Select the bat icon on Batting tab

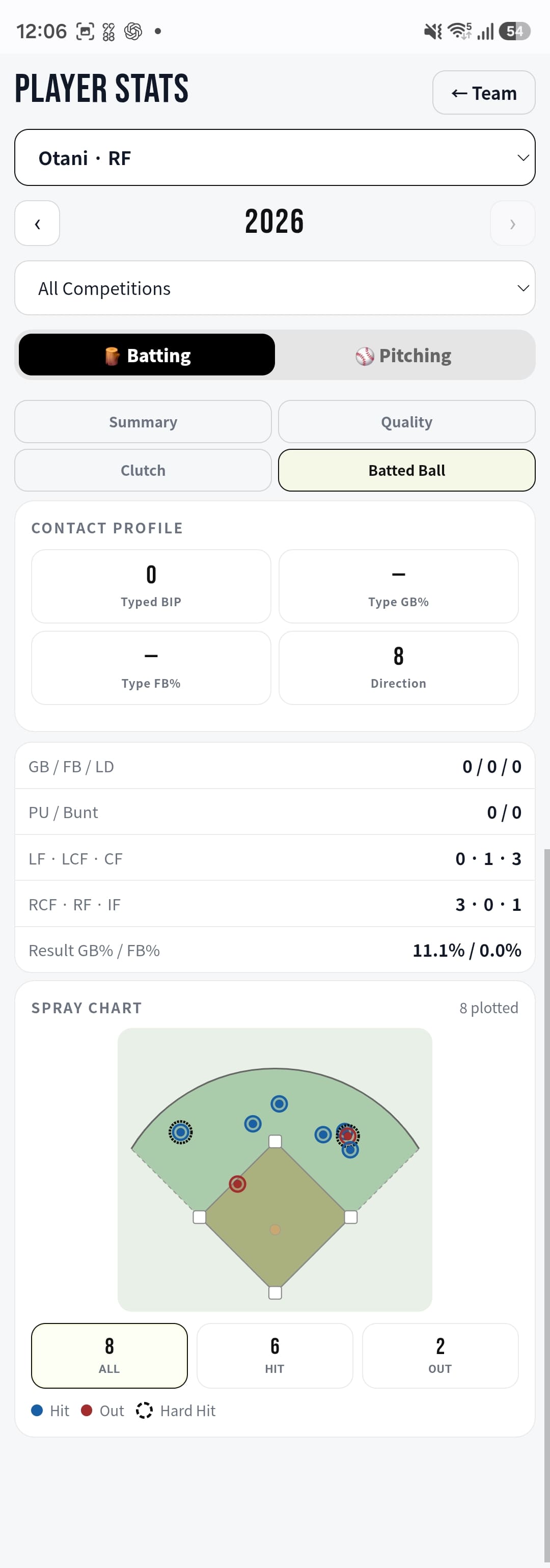[113, 355]
